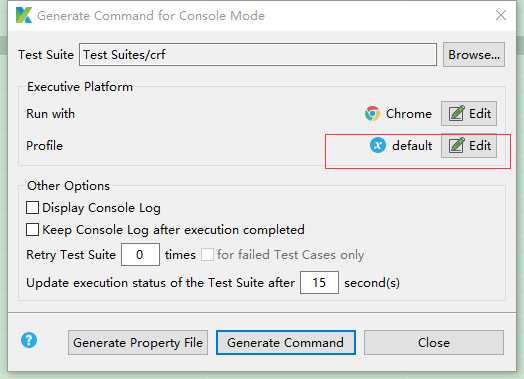
Task: Click the Generate Command button
Action: [x=286, y=343]
